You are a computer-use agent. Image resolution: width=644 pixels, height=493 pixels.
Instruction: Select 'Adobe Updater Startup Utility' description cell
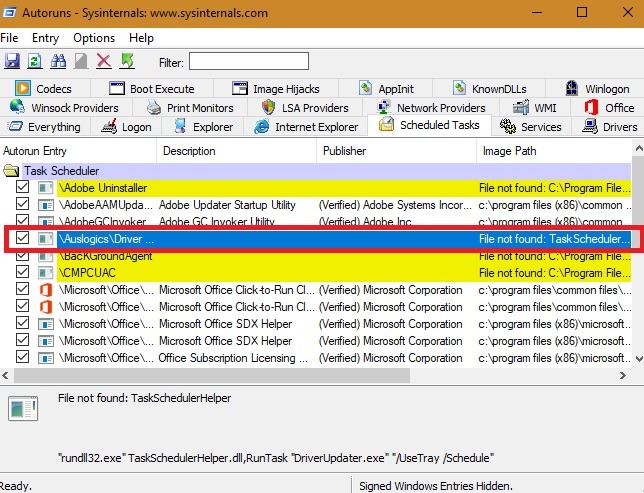pyautogui.click(x=227, y=205)
